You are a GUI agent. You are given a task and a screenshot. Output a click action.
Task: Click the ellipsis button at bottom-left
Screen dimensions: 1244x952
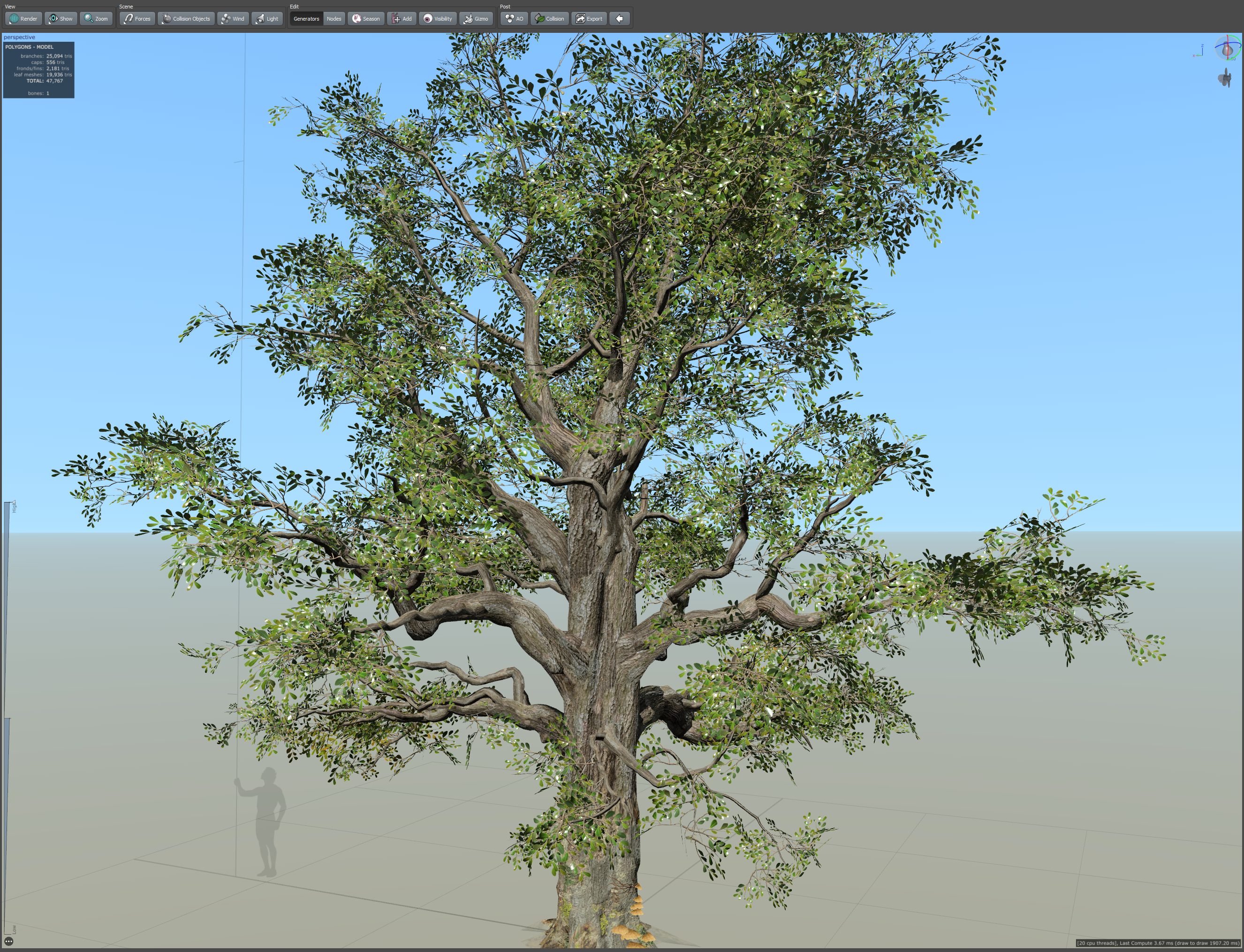tap(8, 941)
